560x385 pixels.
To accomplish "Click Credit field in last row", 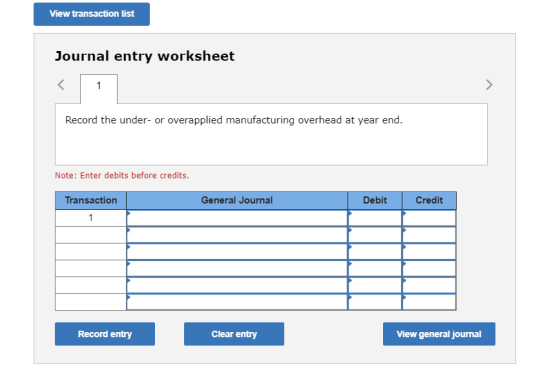I will point(429,302).
